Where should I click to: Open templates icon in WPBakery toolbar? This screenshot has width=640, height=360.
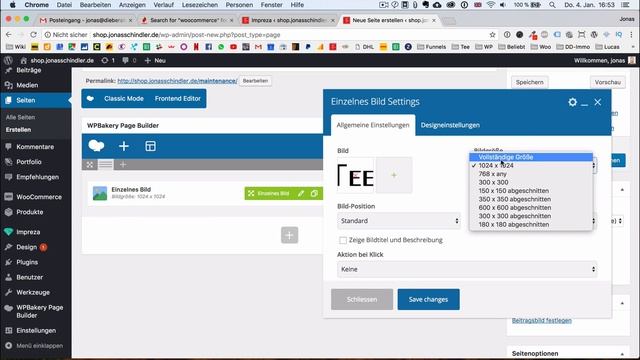click(150, 146)
